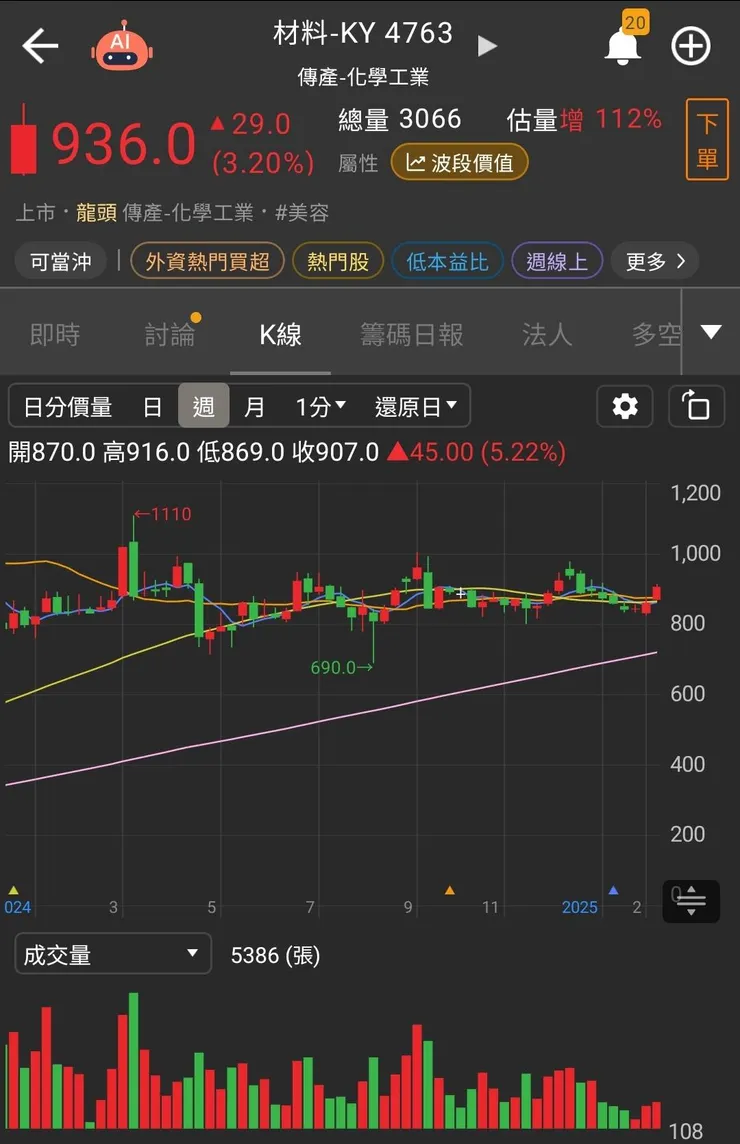
Task: Click the 5386 (張) volume reading
Action: 275,955
